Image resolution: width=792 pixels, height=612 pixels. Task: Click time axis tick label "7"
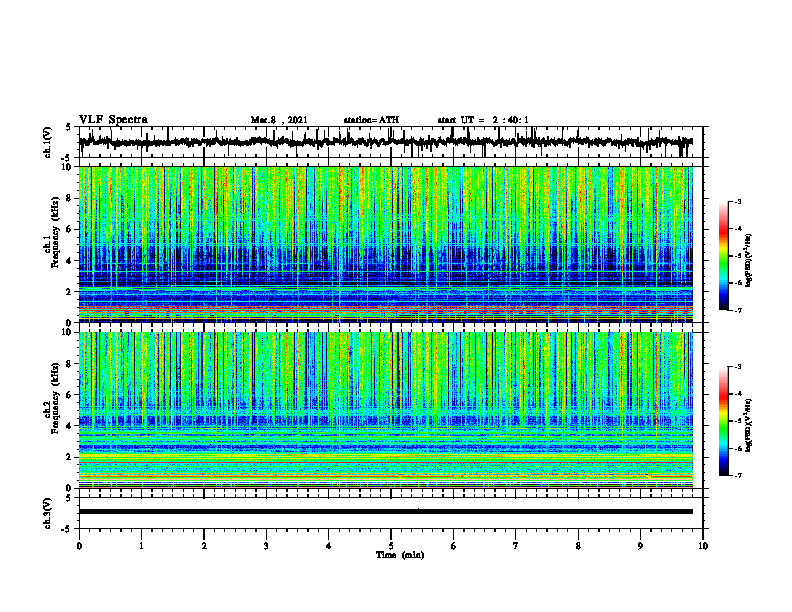(516, 546)
